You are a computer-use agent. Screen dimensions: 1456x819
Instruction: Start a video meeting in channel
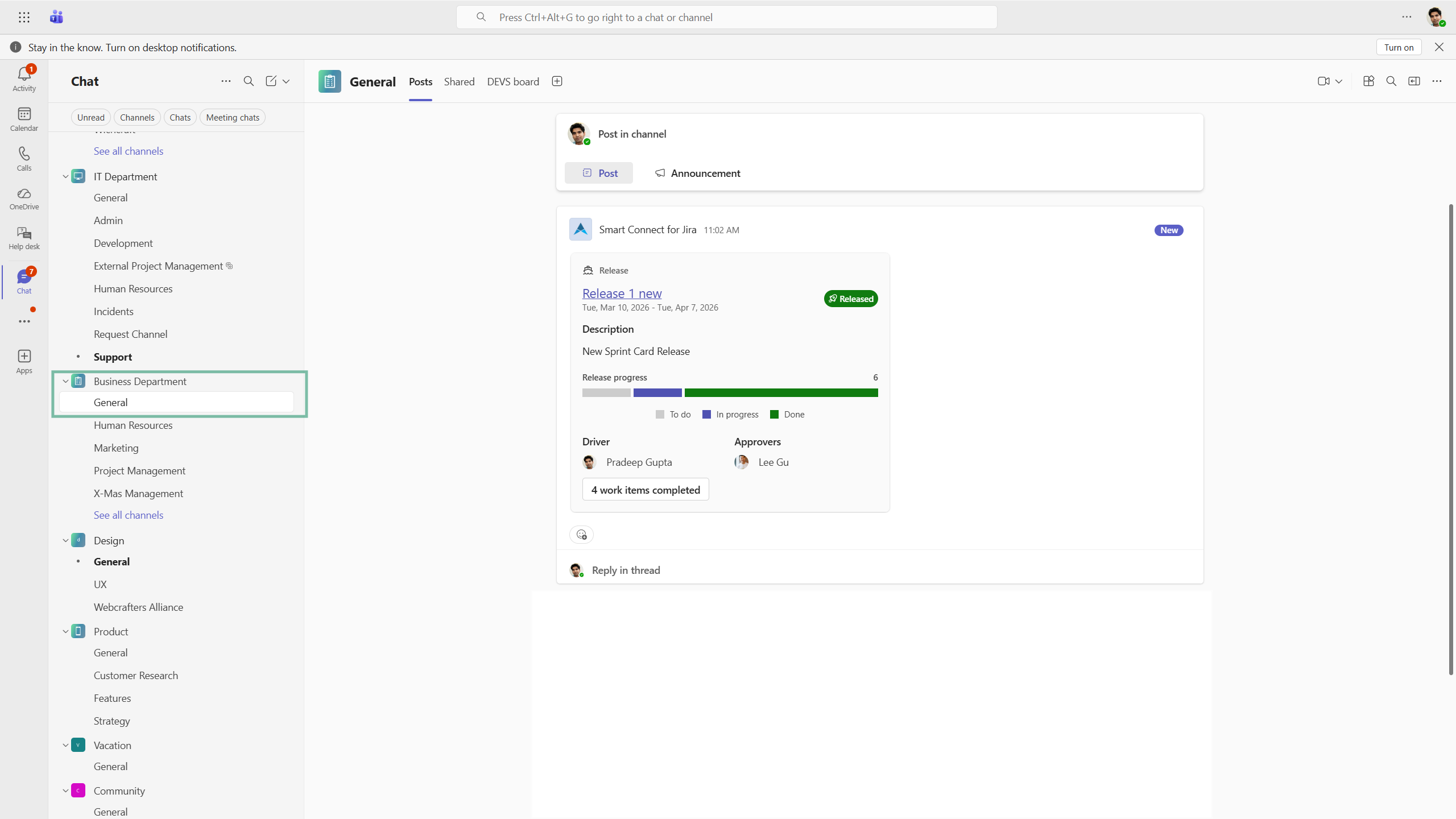[1323, 81]
